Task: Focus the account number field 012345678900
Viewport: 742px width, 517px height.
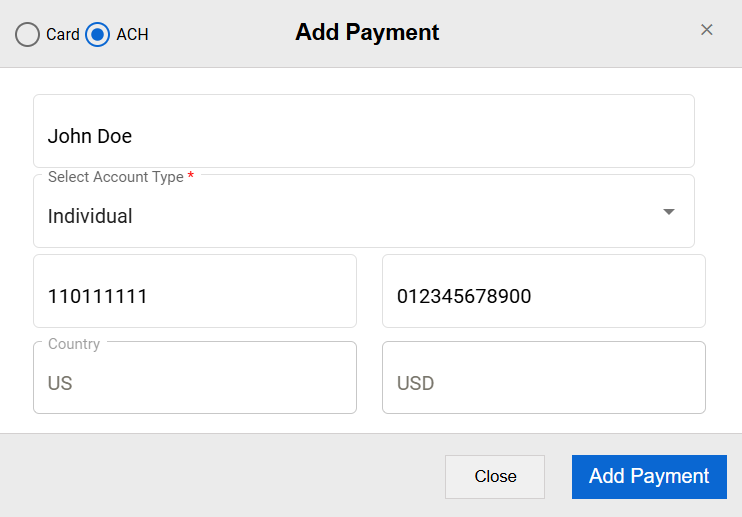Action: (x=544, y=295)
